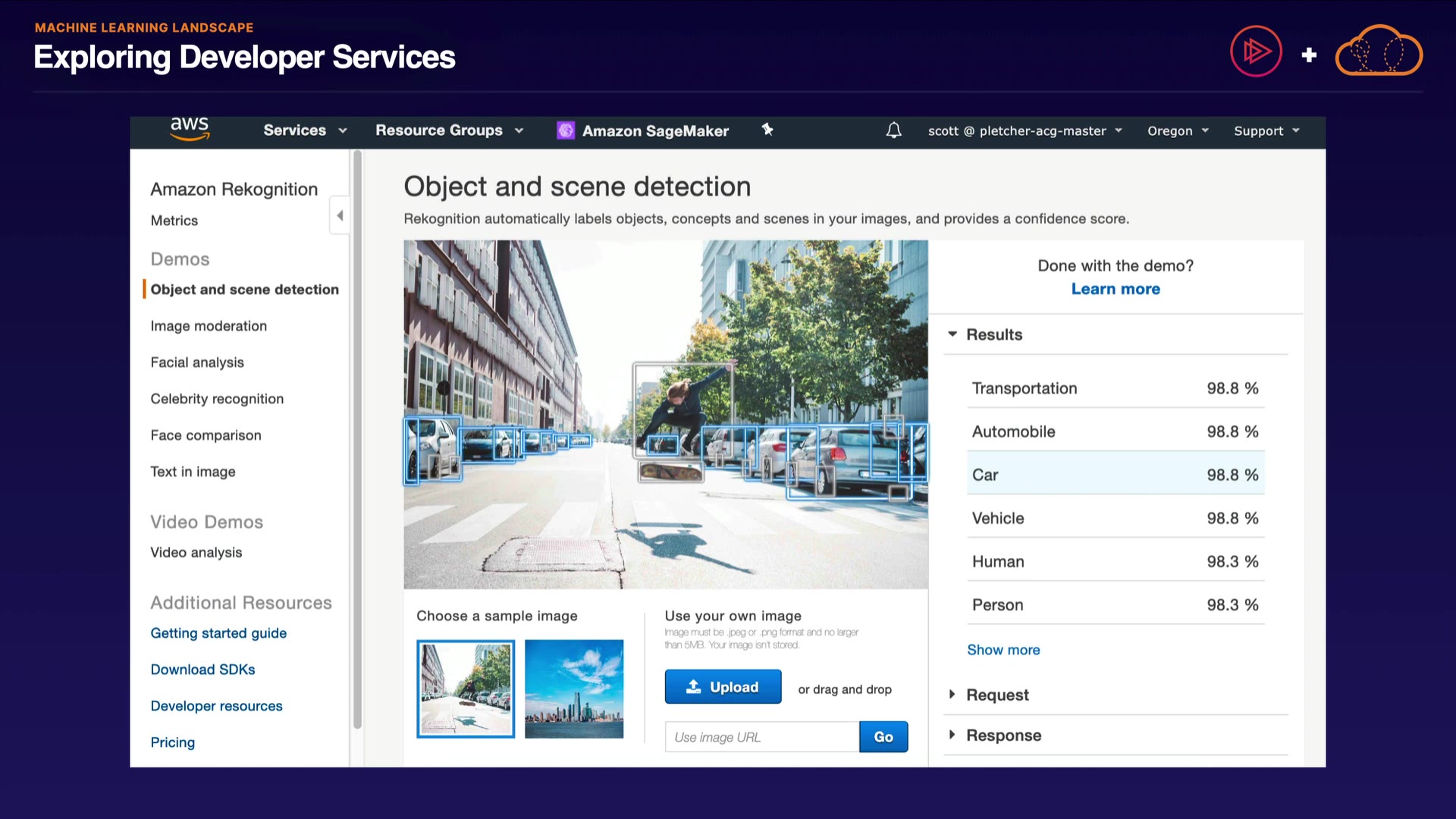Click the AWS logo icon
The height and width of the screenshot is (819, 1456).
coord(189,130)
